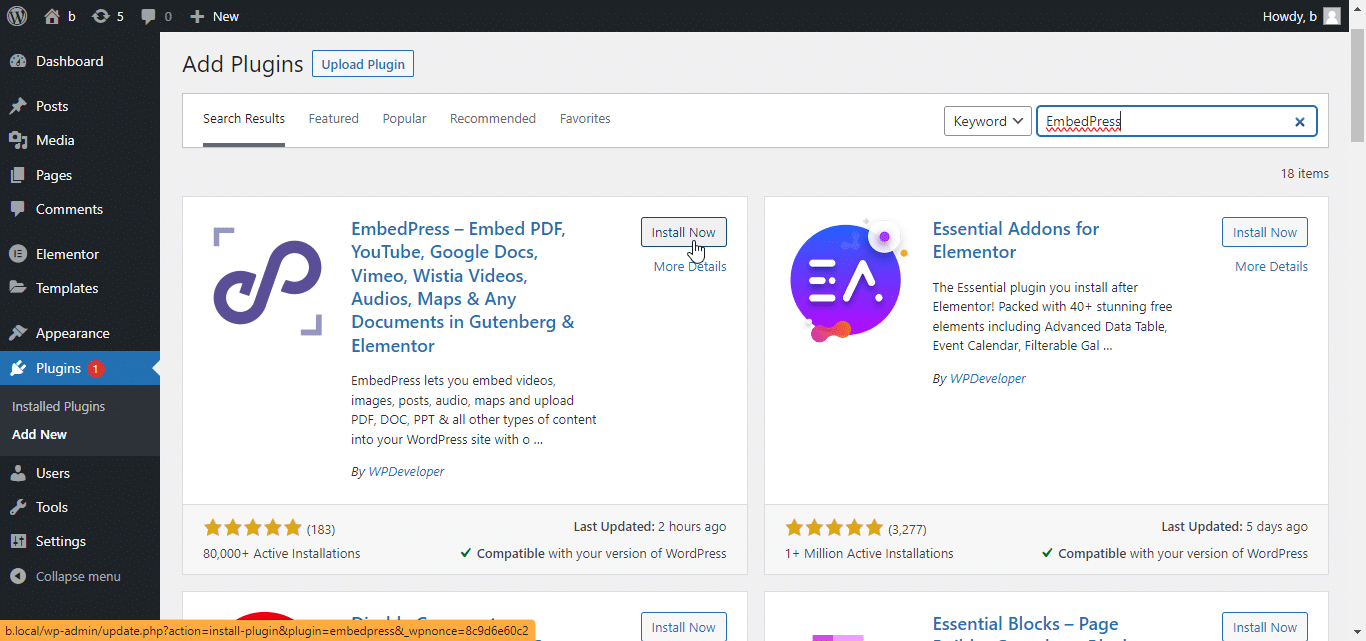Click Last Updated: 2 hours ago text
The height and width of the screenshot is (641, 1366).
[x=650, y=526]
